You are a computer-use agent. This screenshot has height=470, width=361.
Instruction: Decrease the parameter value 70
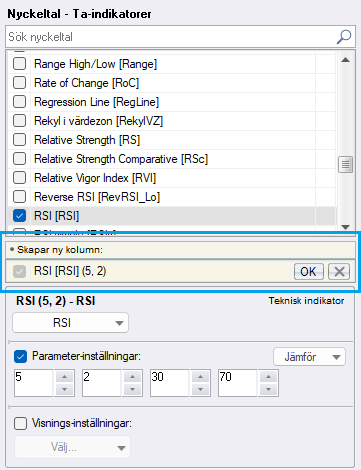tap(268, 389)
